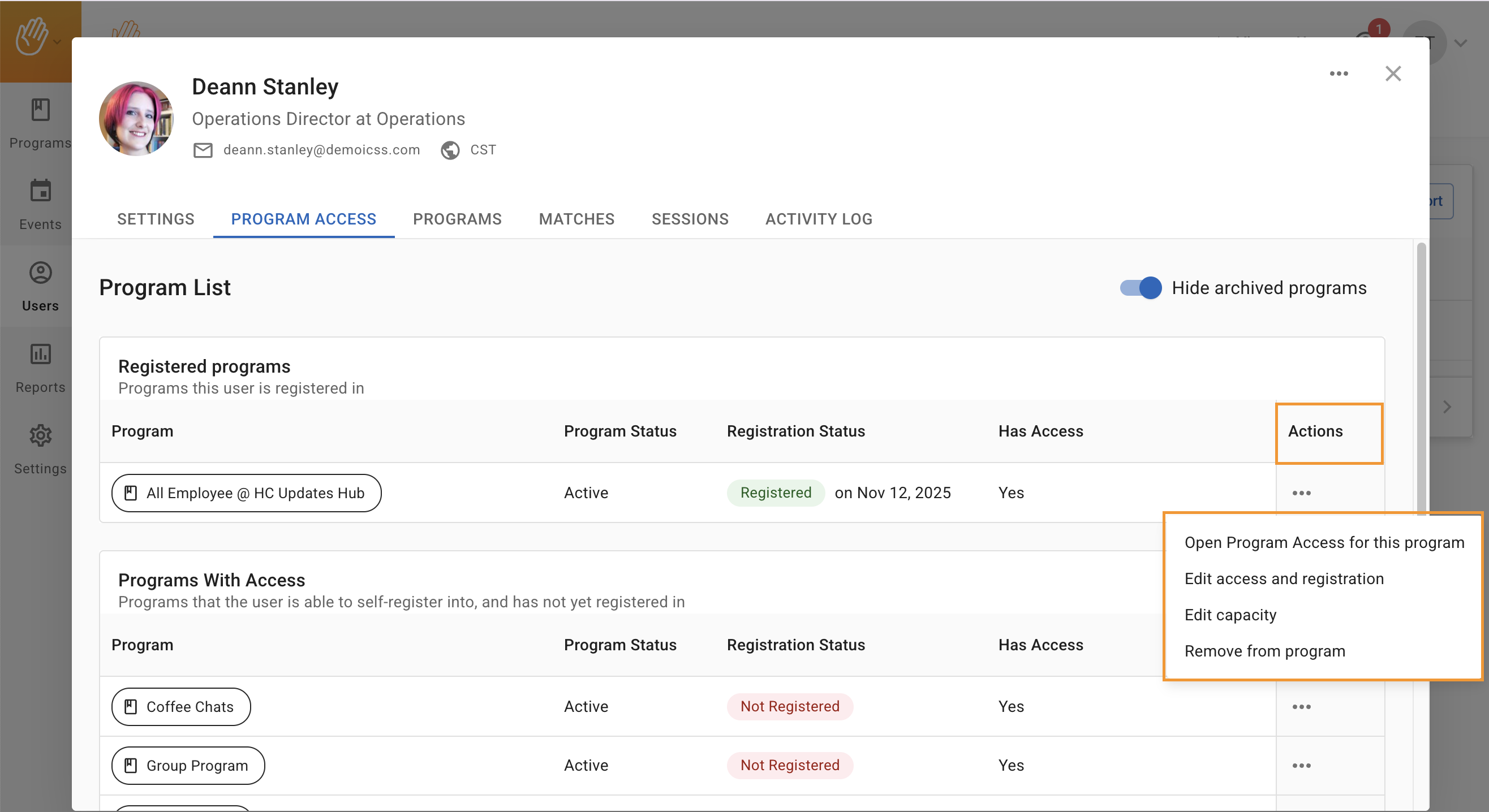Click the Coffee Chats program chip
1489x812 pixels.
coord(181,706)
